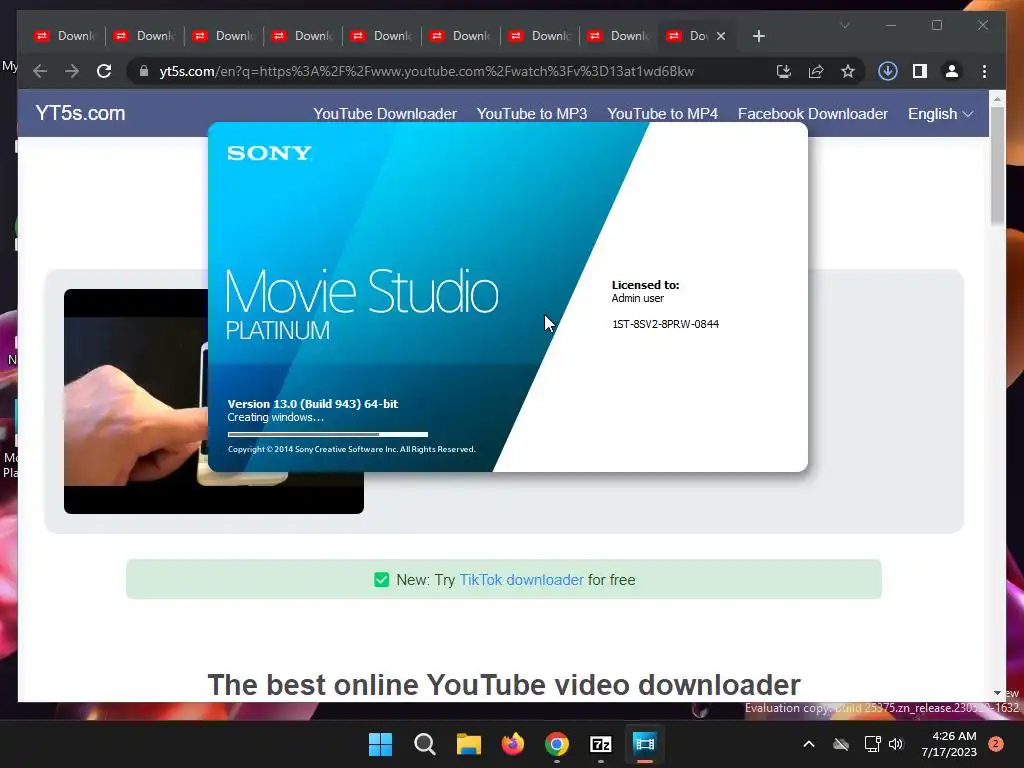
Task: Click the scrollbar down arrow
Action: tap(997, 693)
